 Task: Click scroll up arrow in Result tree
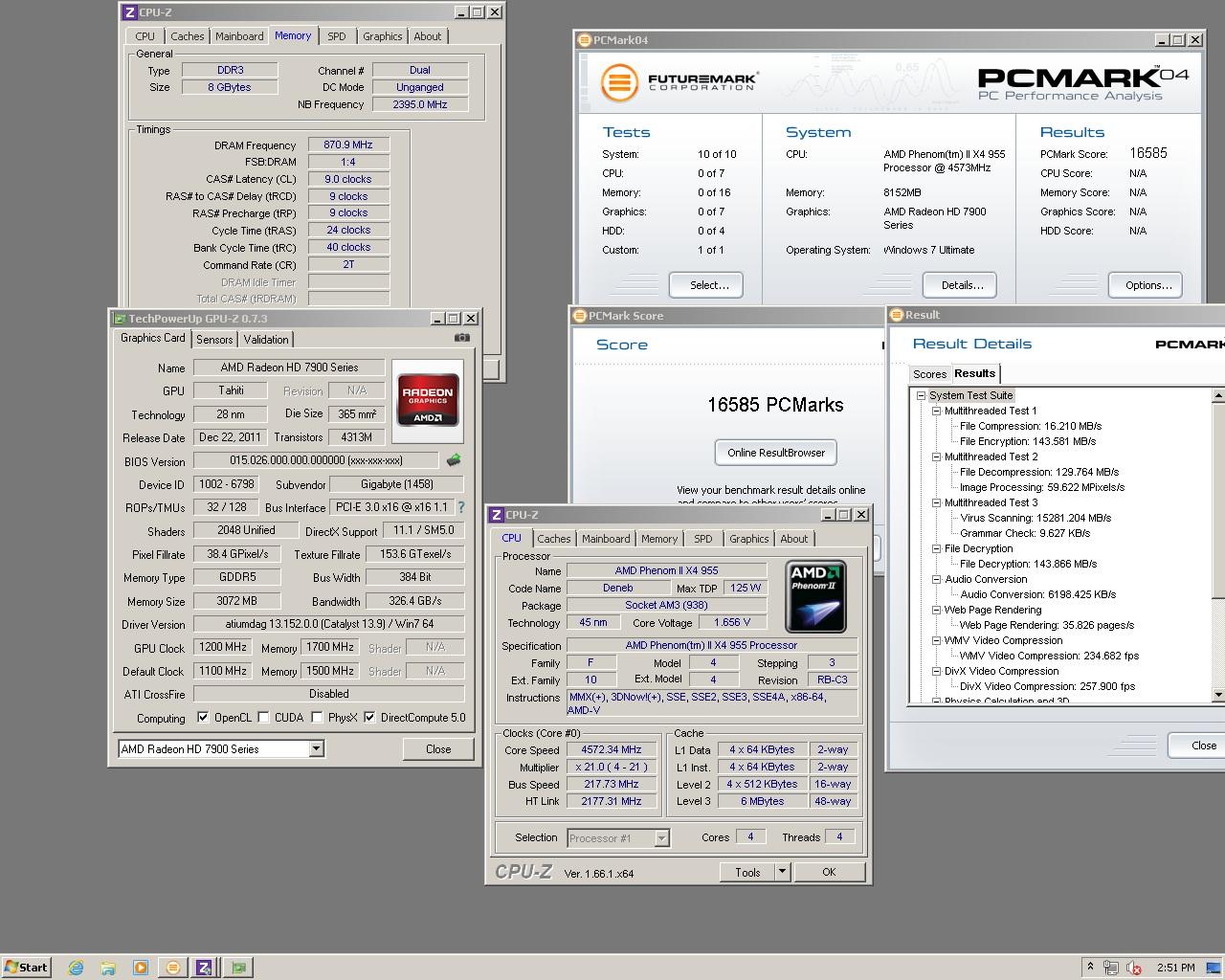pos(1218,395)
